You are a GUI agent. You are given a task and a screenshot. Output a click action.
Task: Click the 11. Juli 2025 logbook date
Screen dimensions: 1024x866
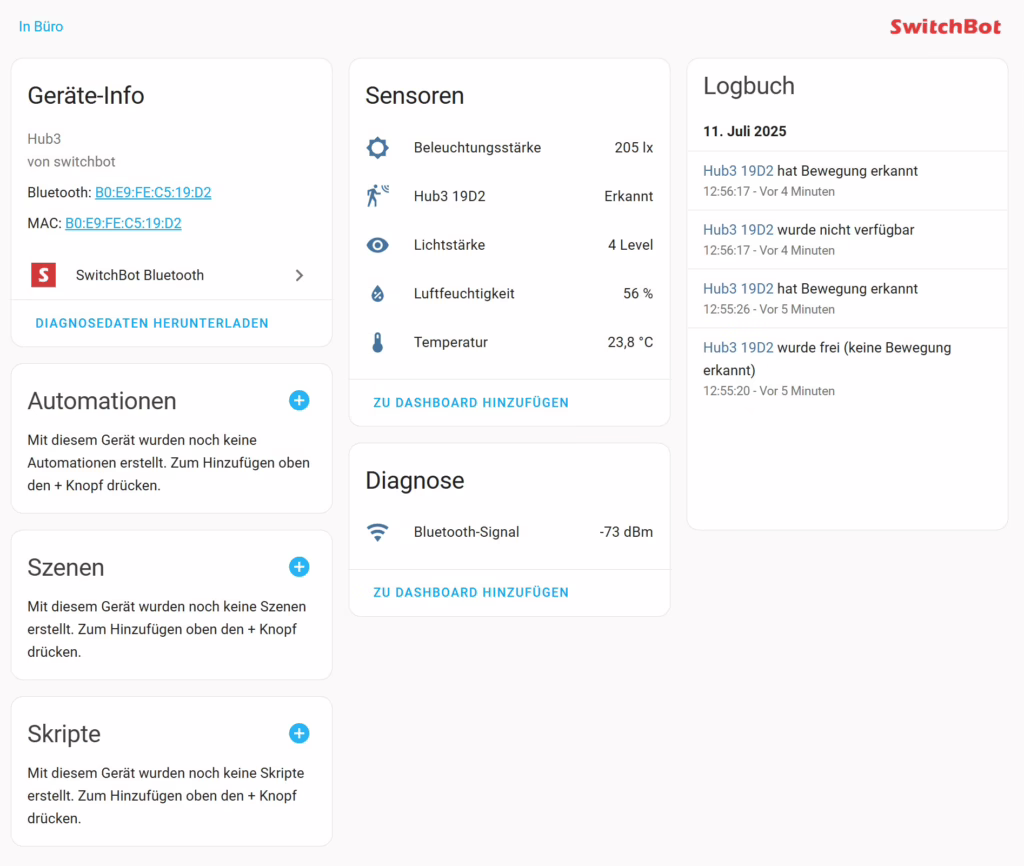coord(744,131)
